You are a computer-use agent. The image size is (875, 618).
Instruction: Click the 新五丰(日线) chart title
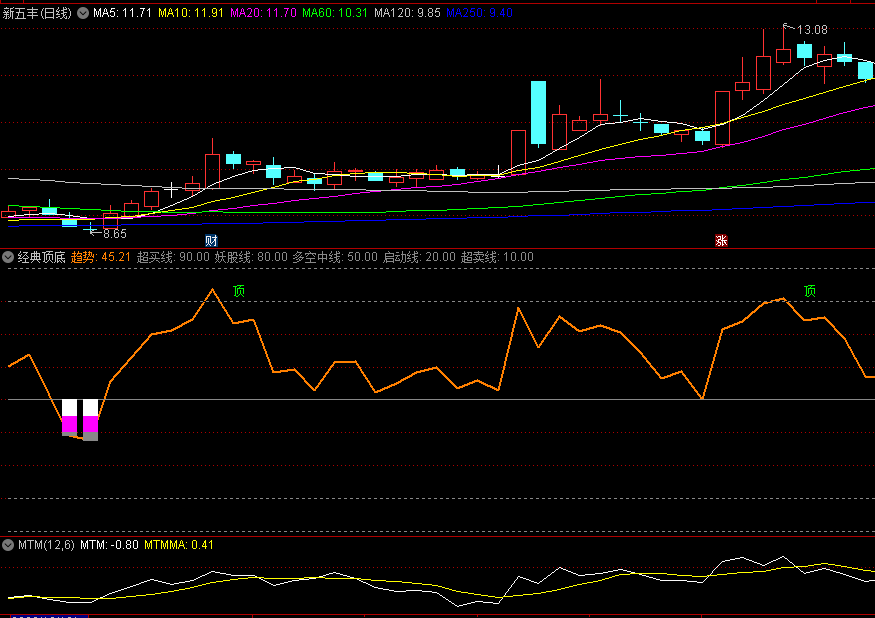point(37,13)
